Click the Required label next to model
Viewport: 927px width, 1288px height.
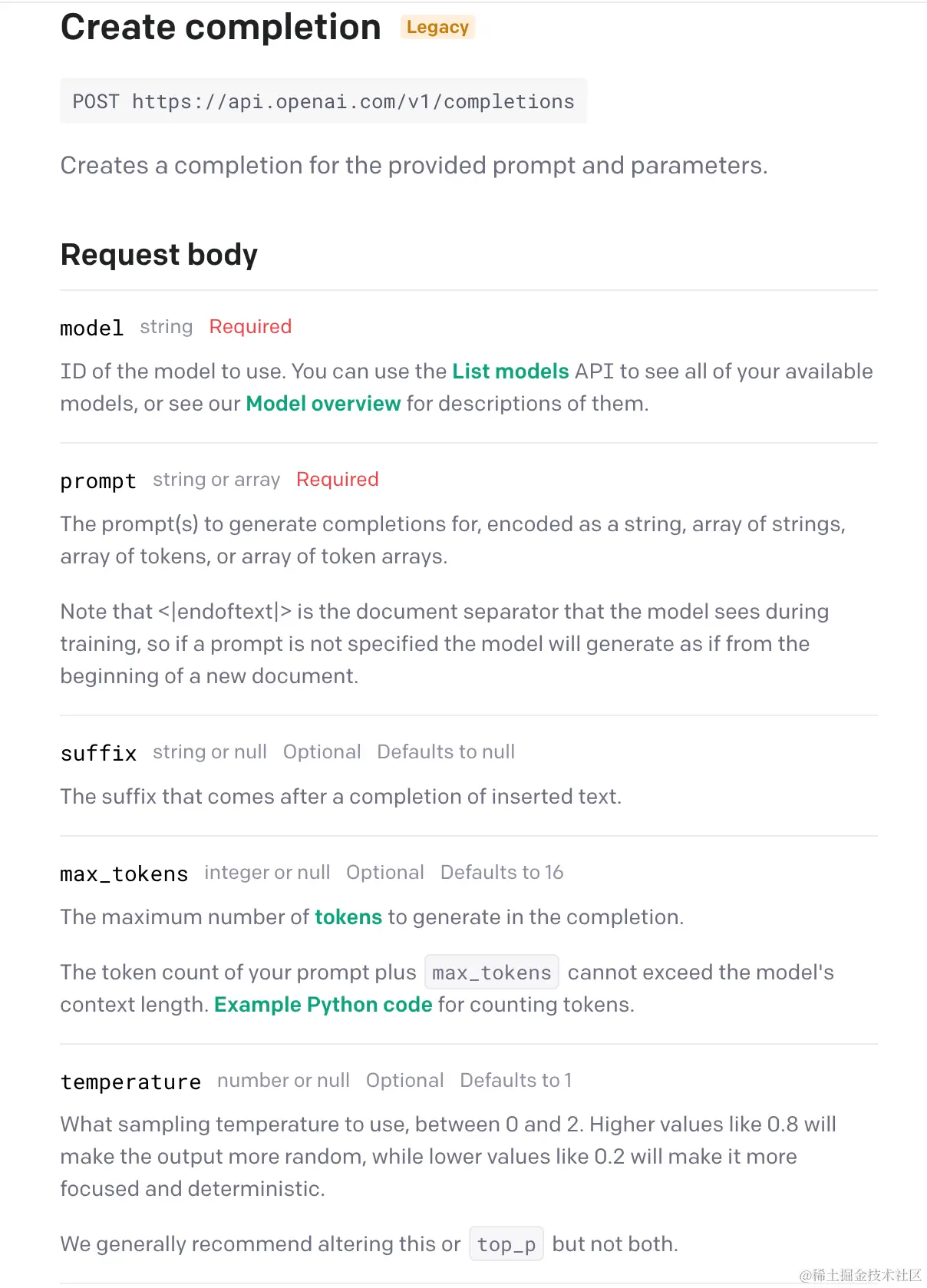click(x=250, y=327)
